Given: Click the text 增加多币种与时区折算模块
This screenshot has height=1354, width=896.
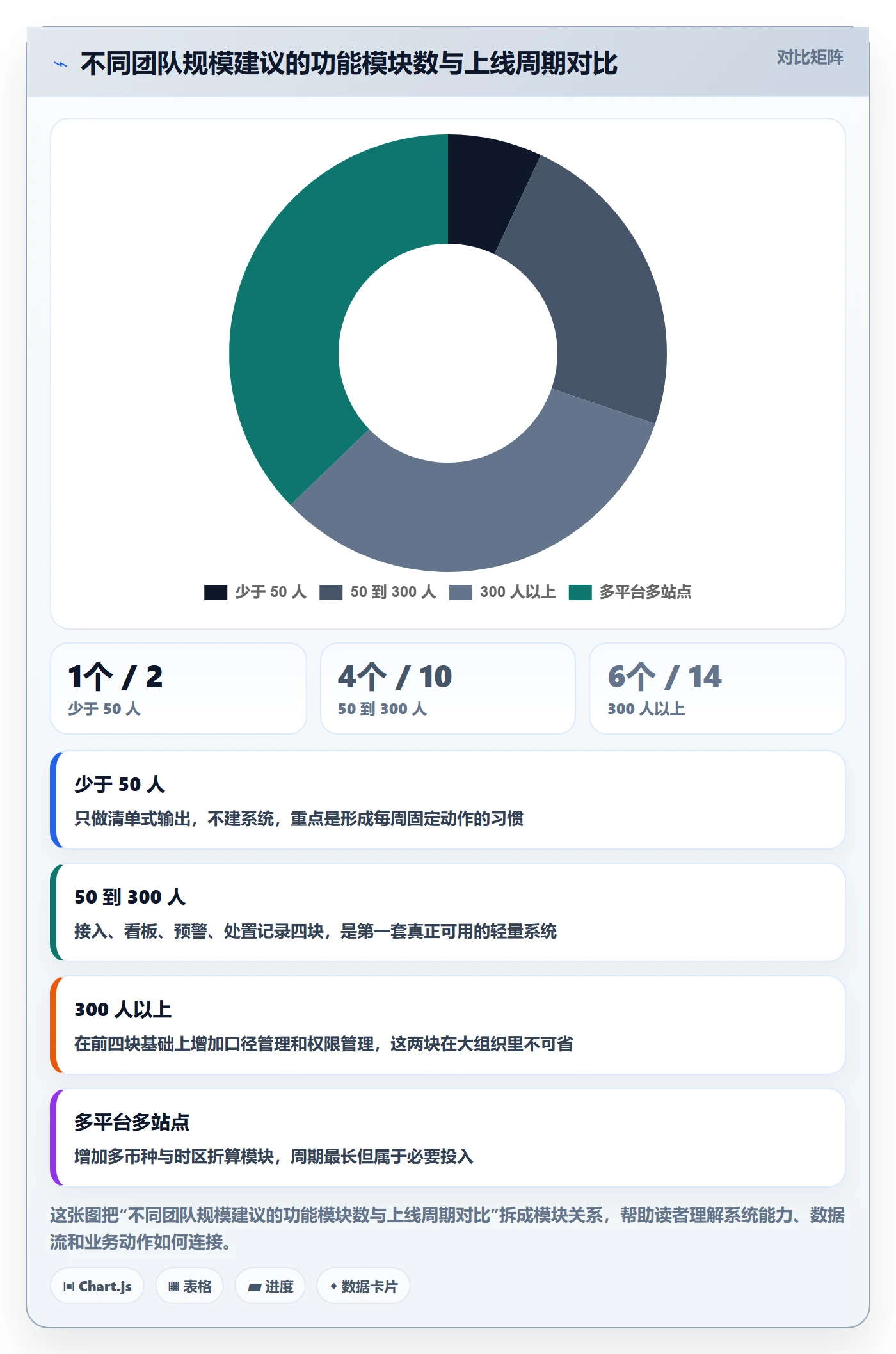Looking at the screenshot, I should (175, 1157).
